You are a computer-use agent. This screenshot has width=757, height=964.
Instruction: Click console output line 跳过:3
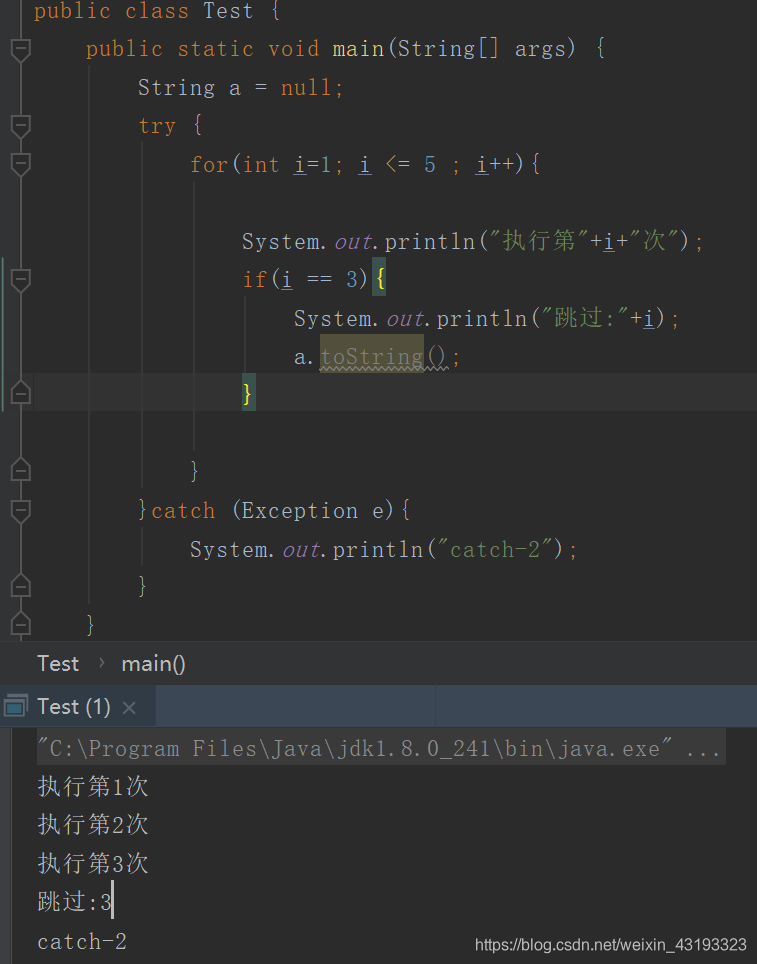click(74, 902)
